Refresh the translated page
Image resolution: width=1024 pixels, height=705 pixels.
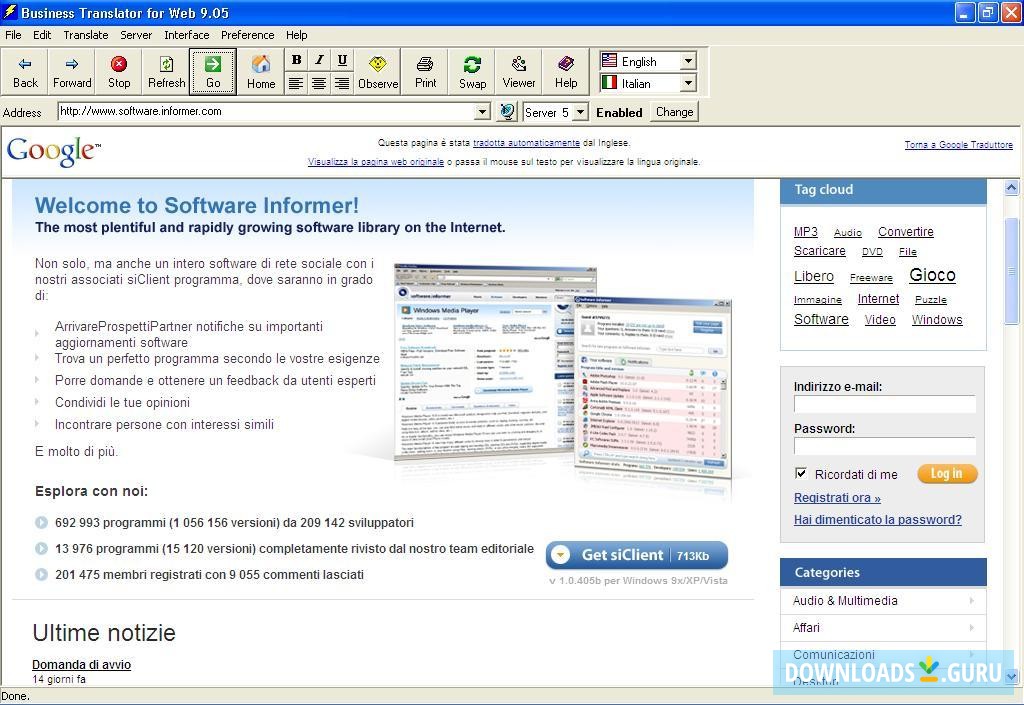coord(166,70)
